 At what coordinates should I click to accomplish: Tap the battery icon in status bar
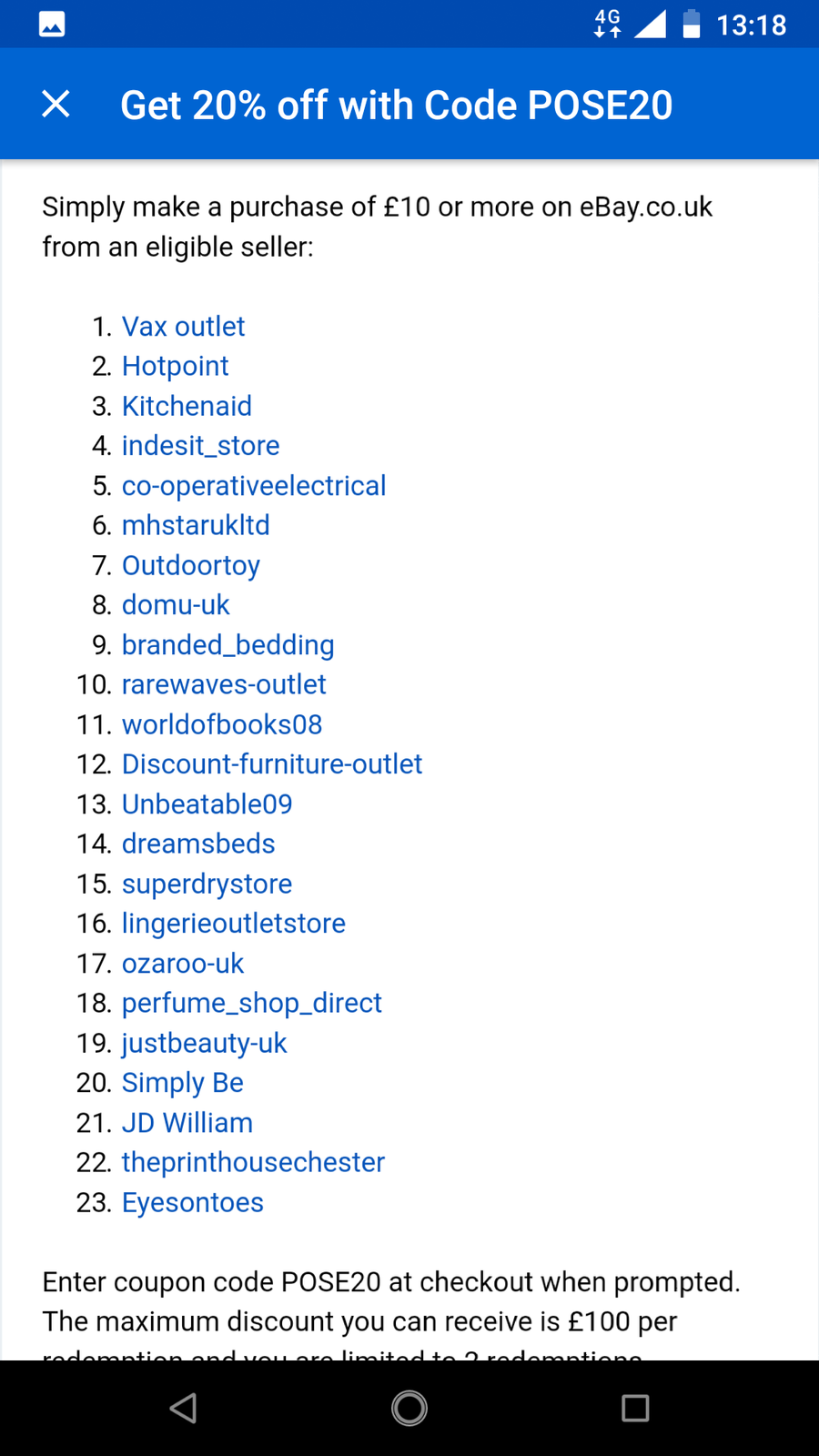(x=692, y=25)
